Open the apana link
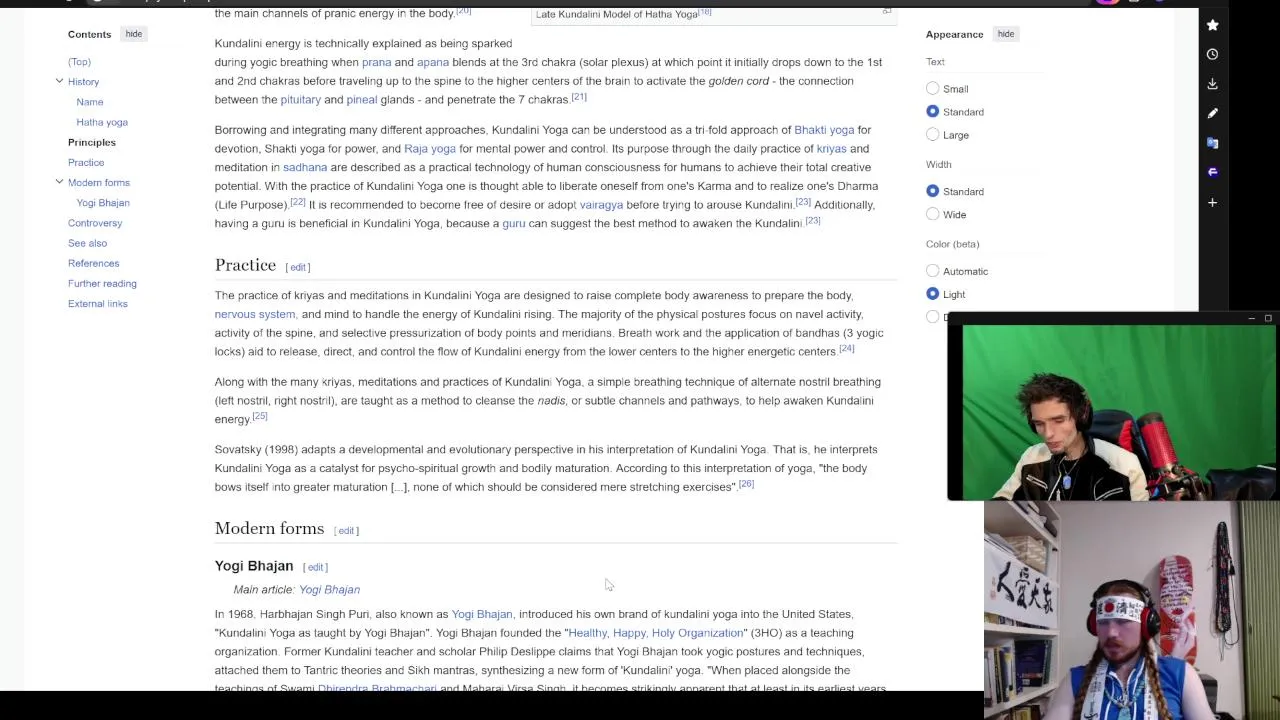The height and width of the screenshot is (720, 1280). click(433, 62)
